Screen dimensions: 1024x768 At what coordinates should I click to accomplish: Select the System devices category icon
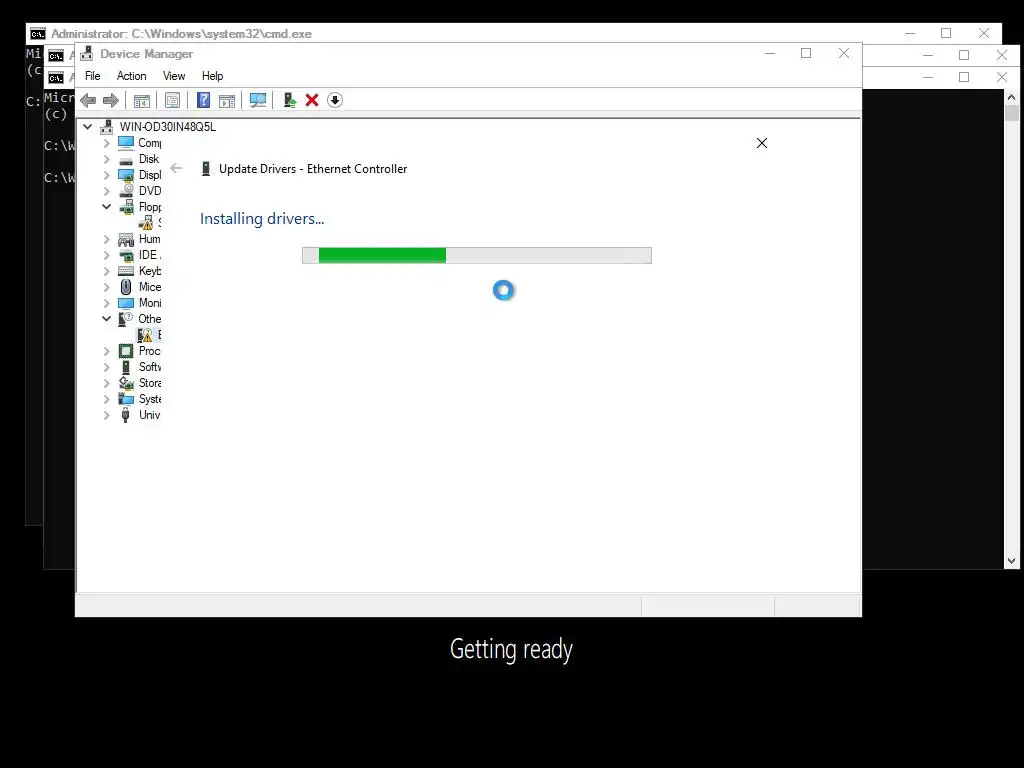click(x=126, y=399)
